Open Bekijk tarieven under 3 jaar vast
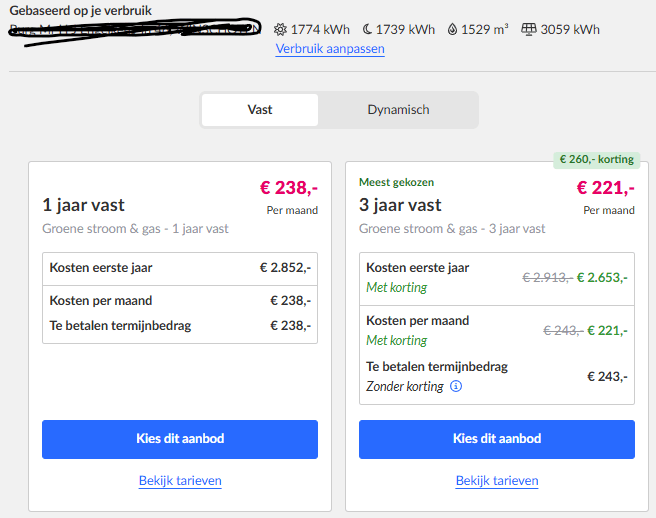Image resolution: width=656 pixels, height=518 pixels. (x=497, y=481)
